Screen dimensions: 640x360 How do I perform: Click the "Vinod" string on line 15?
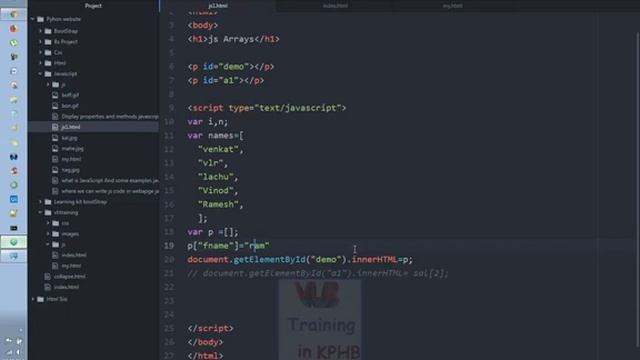[x=216, y=191]
